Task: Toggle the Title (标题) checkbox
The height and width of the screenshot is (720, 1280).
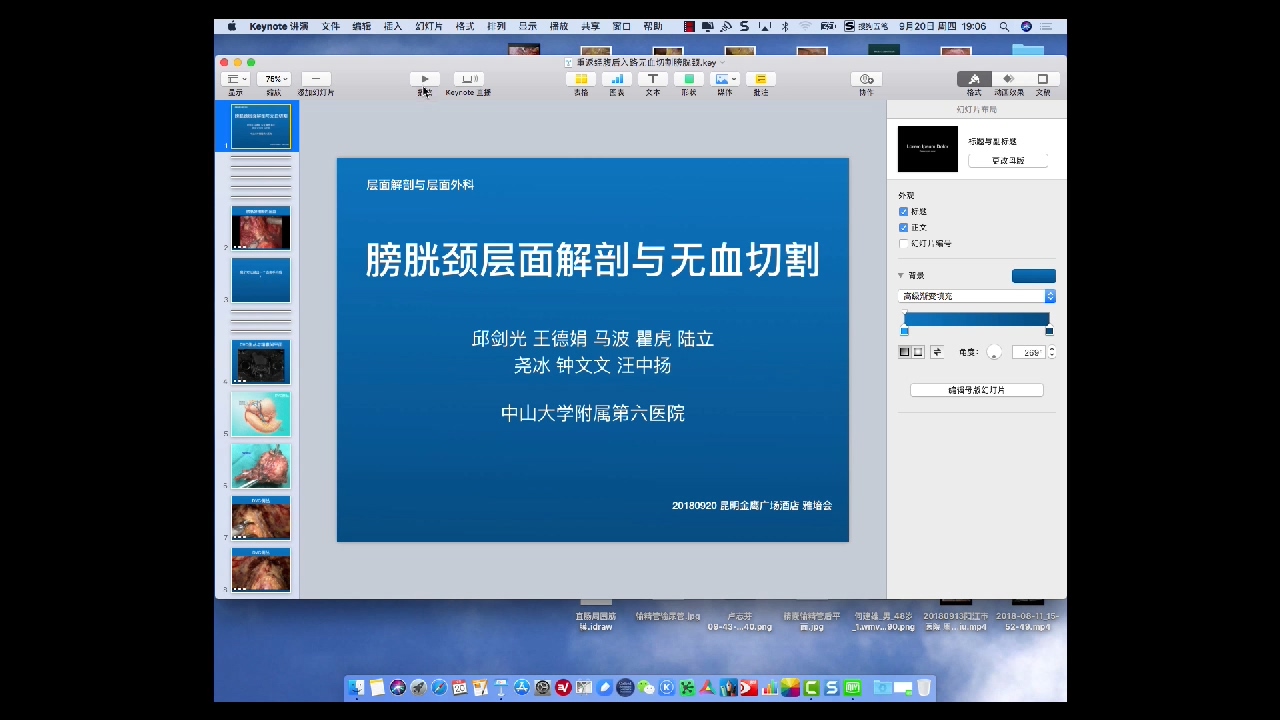Action: (x=904, y=212)
